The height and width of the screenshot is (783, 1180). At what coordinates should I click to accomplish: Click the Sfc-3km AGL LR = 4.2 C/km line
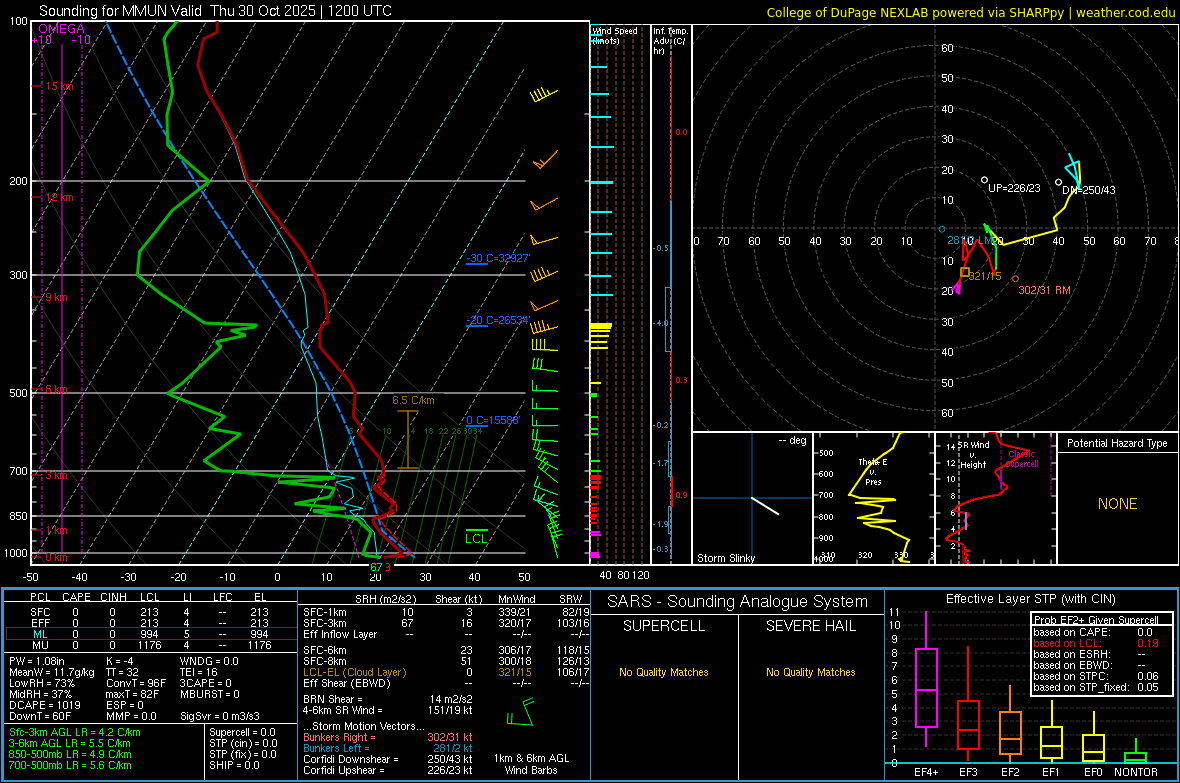(x=75, y=732)
